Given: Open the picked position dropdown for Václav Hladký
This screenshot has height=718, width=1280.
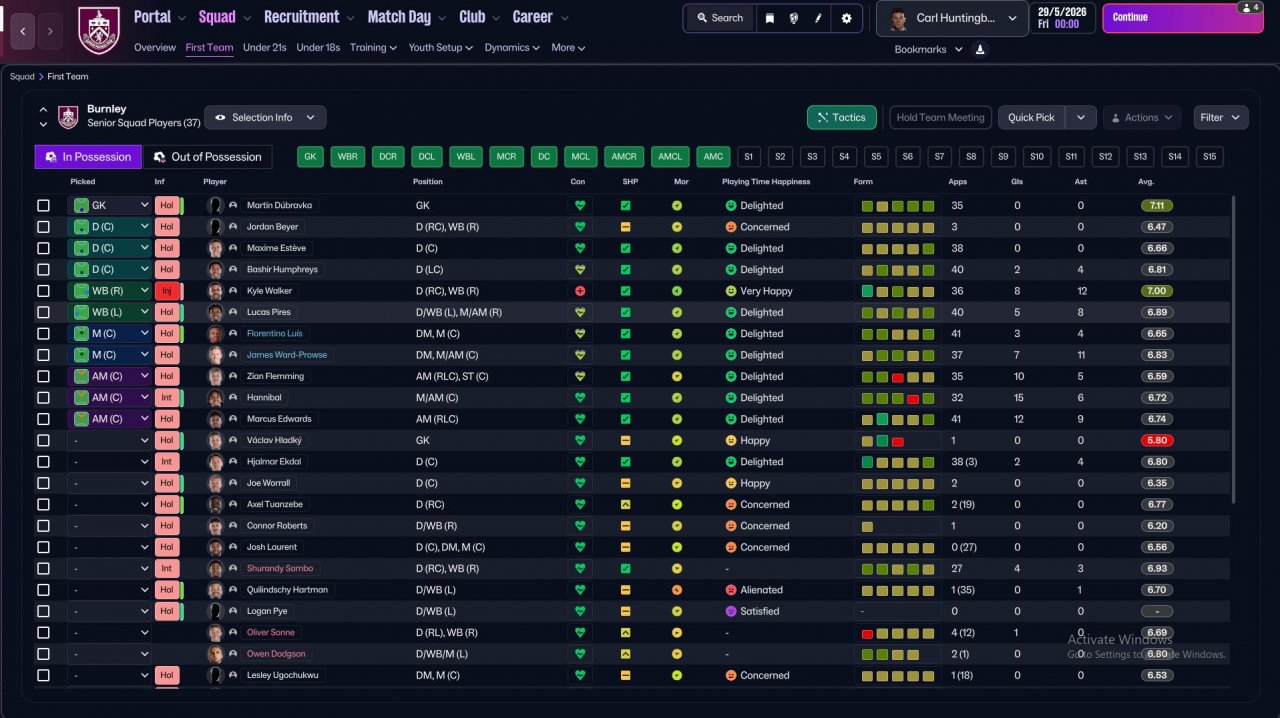Looking at the screenshot, I should pyautogui.click(x=109, y=440).
